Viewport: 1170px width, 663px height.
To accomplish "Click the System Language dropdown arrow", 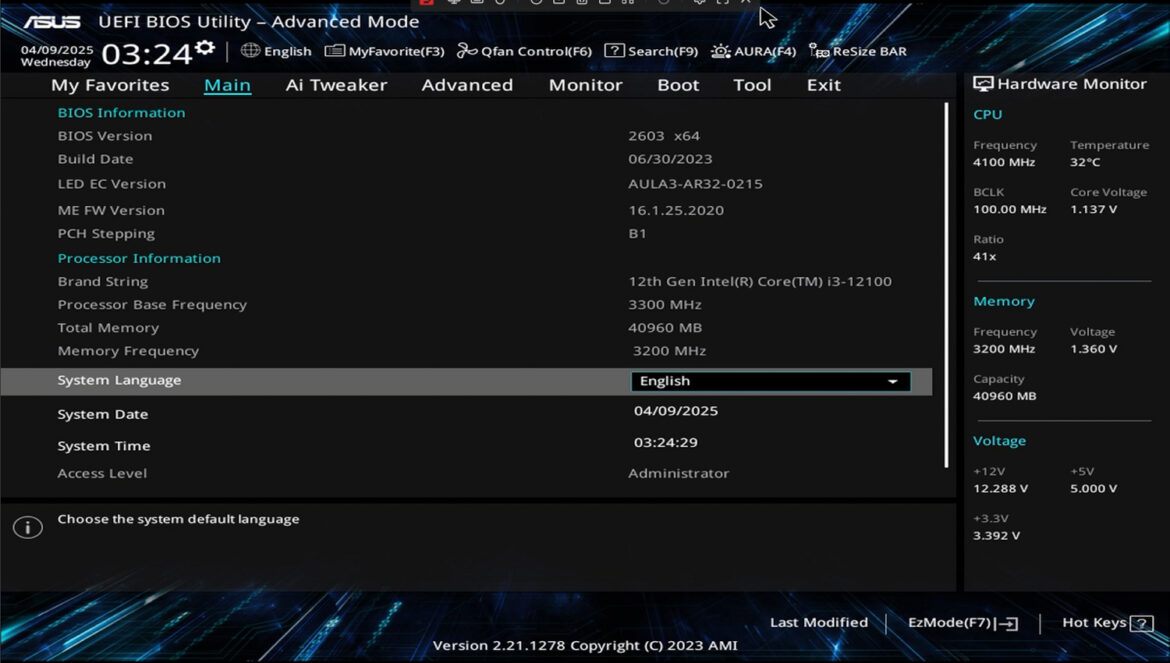I will tap(892, 382).
